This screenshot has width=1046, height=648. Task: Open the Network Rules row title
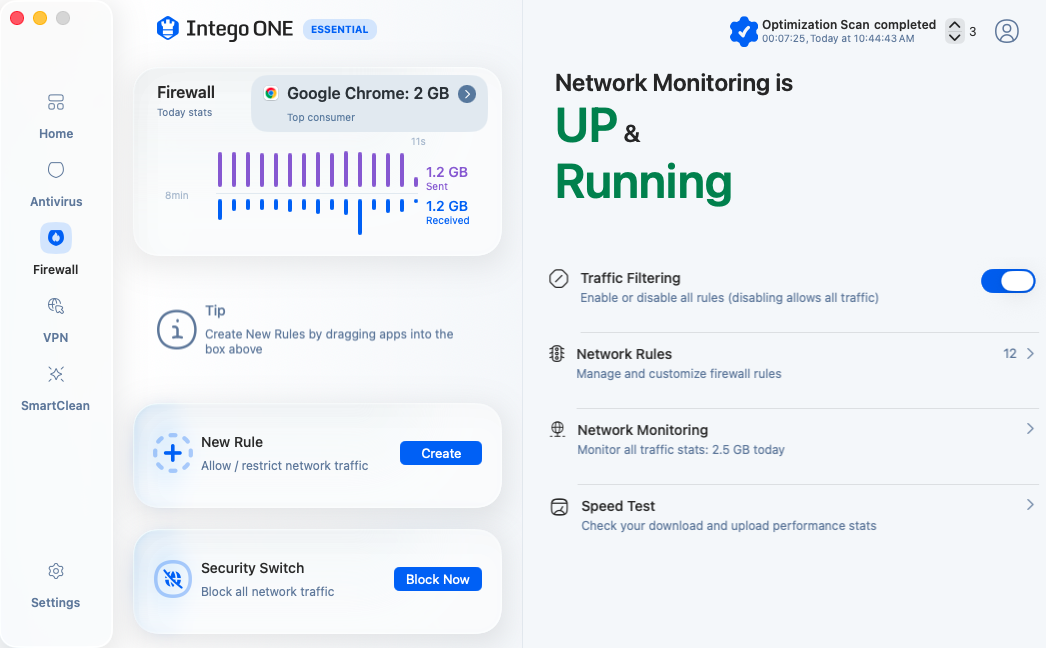(x=624, y=354)
